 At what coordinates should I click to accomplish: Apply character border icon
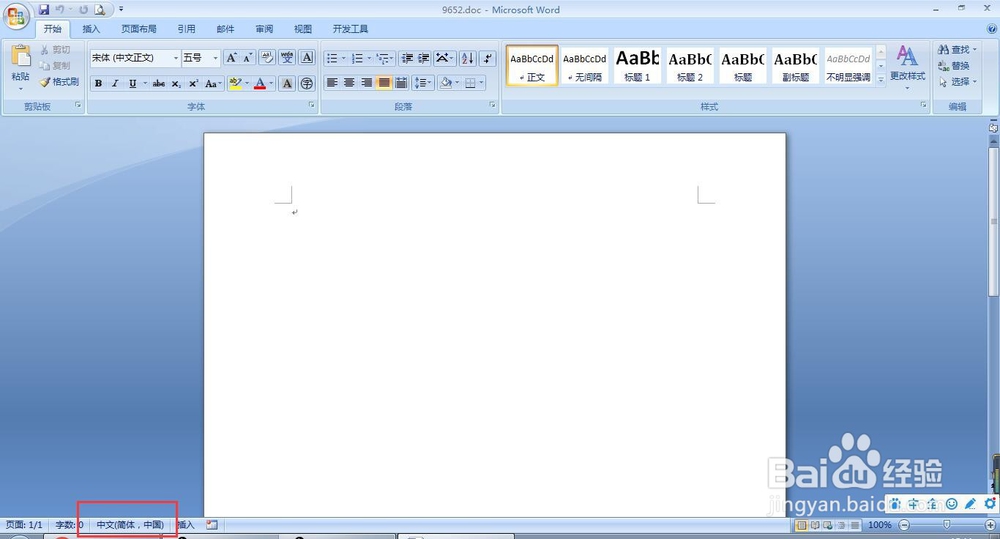307,58
